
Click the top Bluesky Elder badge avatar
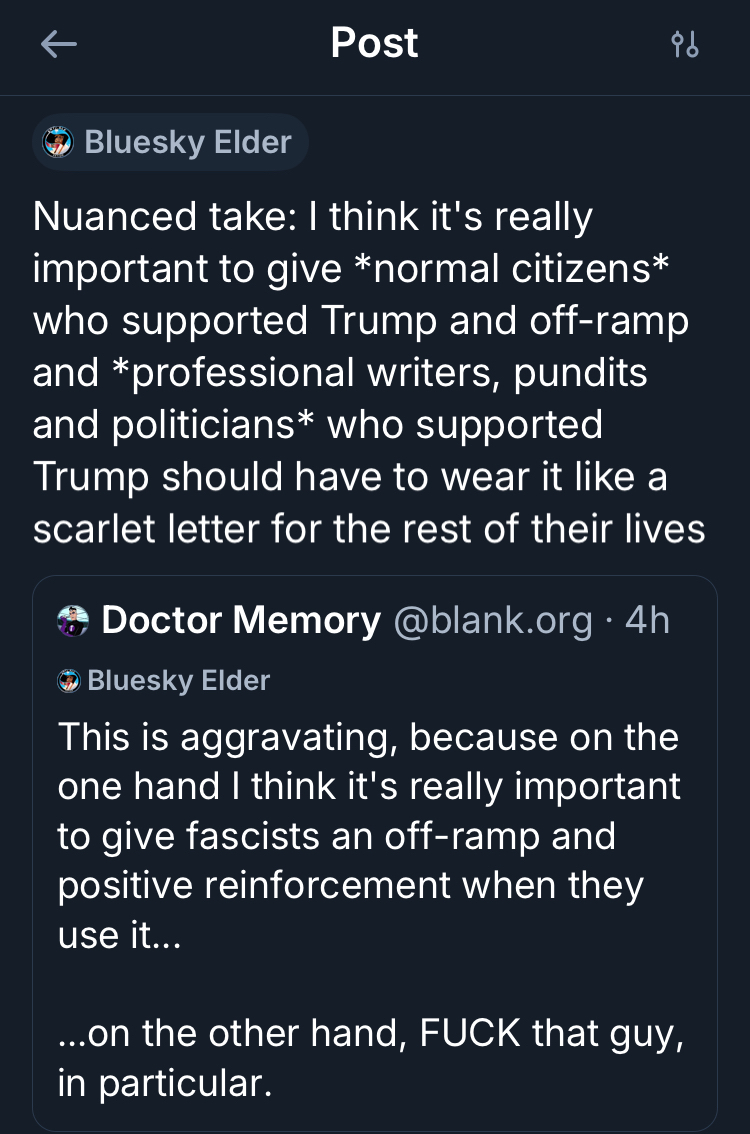[x=59, y=143]
